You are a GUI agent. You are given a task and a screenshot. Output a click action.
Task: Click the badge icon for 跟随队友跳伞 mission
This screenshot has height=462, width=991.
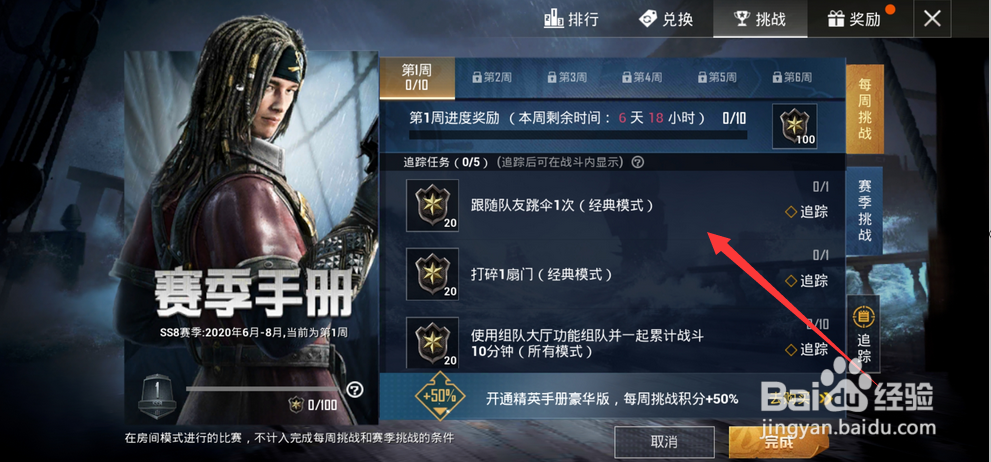click(x=432, y=205)
